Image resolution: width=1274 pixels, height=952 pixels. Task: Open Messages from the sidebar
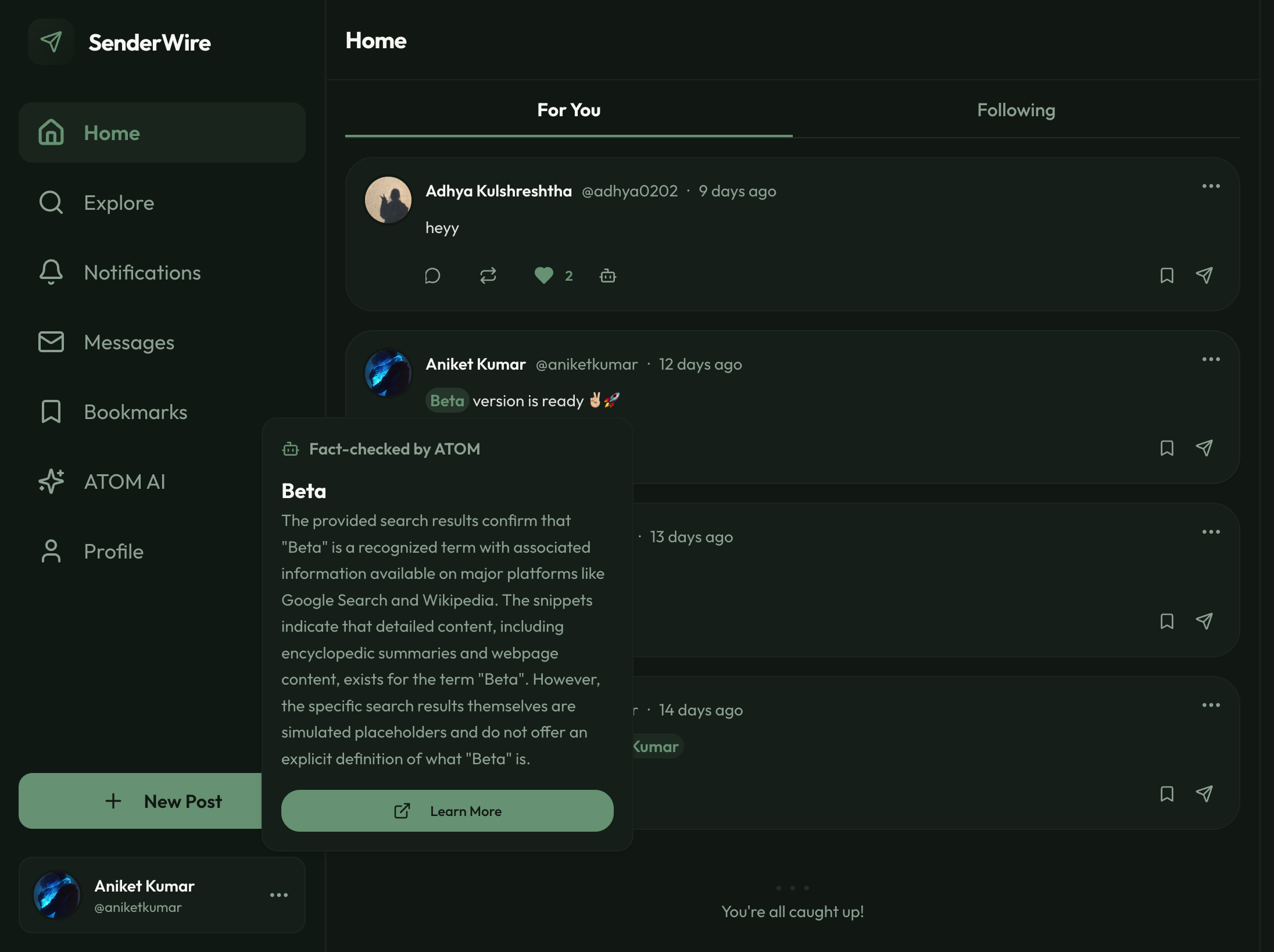[x=129, y=342]
